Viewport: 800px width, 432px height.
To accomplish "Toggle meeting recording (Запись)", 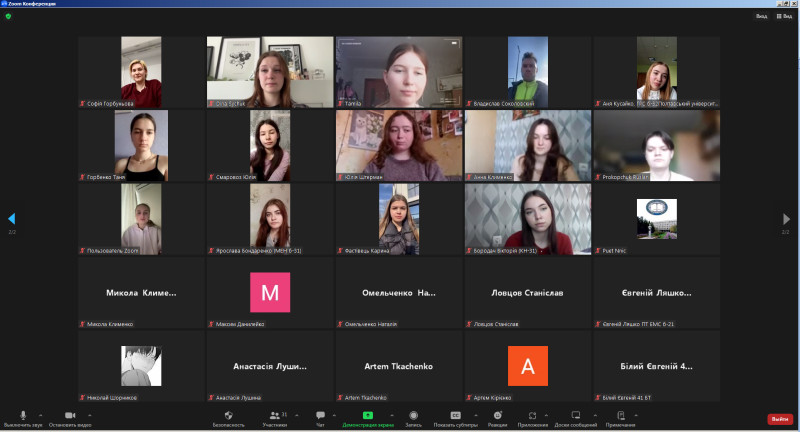I will click(413, 415).
